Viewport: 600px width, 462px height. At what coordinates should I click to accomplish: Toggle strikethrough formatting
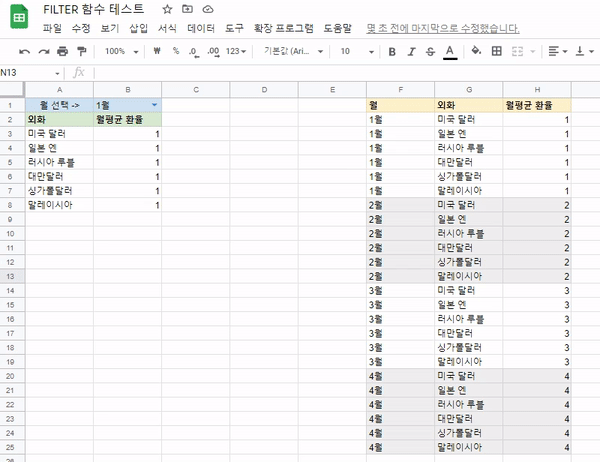[x=430, y=52]
